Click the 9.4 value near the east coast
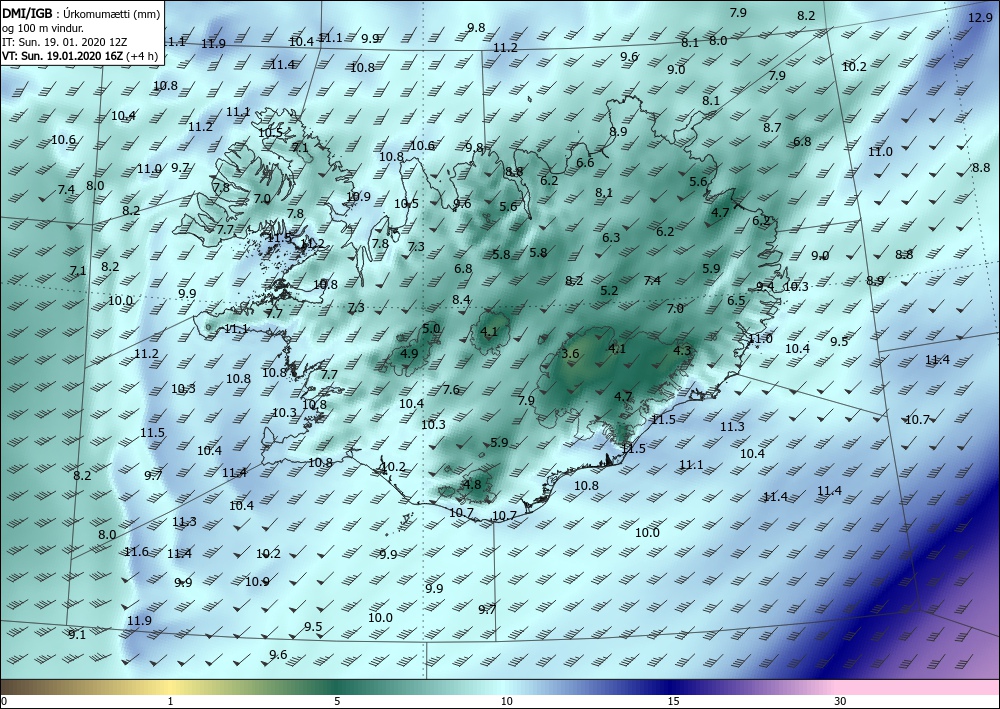Viewport: 1000px width, 709px height. (765, 286)
